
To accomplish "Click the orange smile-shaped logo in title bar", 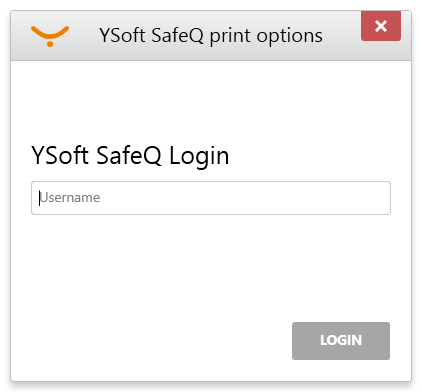I will pos(50,36).
